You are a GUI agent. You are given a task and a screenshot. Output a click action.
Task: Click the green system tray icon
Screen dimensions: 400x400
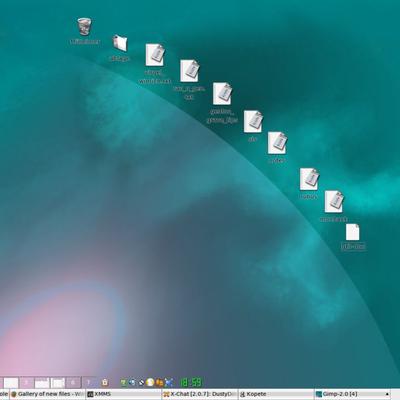[123, 382]
